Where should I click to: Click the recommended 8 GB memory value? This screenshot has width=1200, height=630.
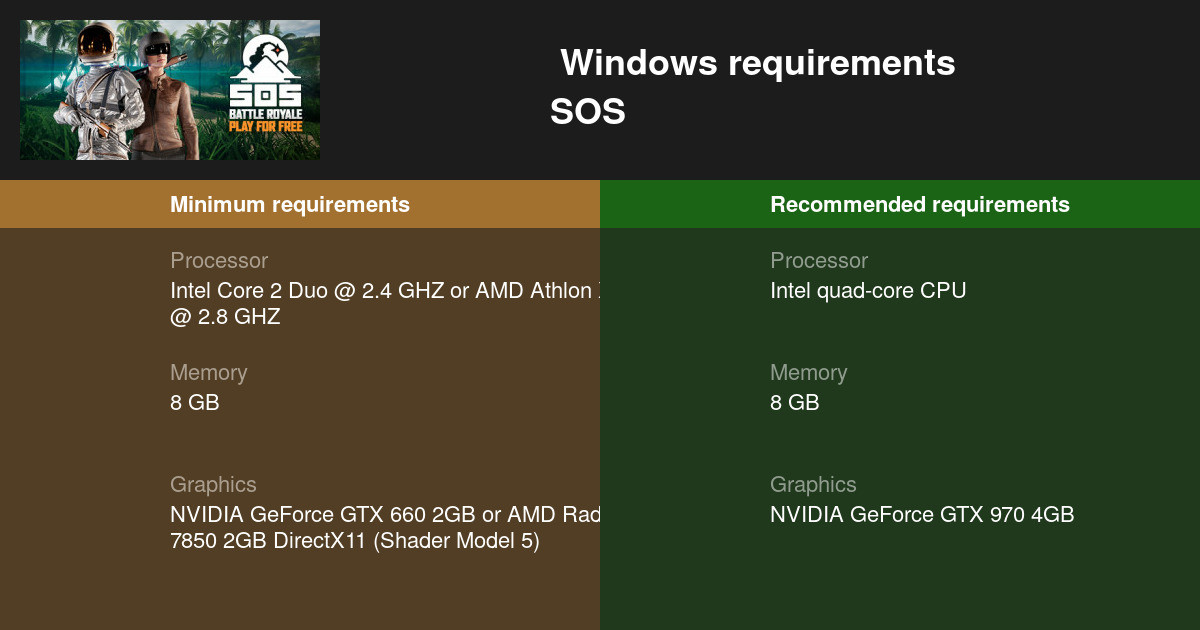(x=794, y=403)
